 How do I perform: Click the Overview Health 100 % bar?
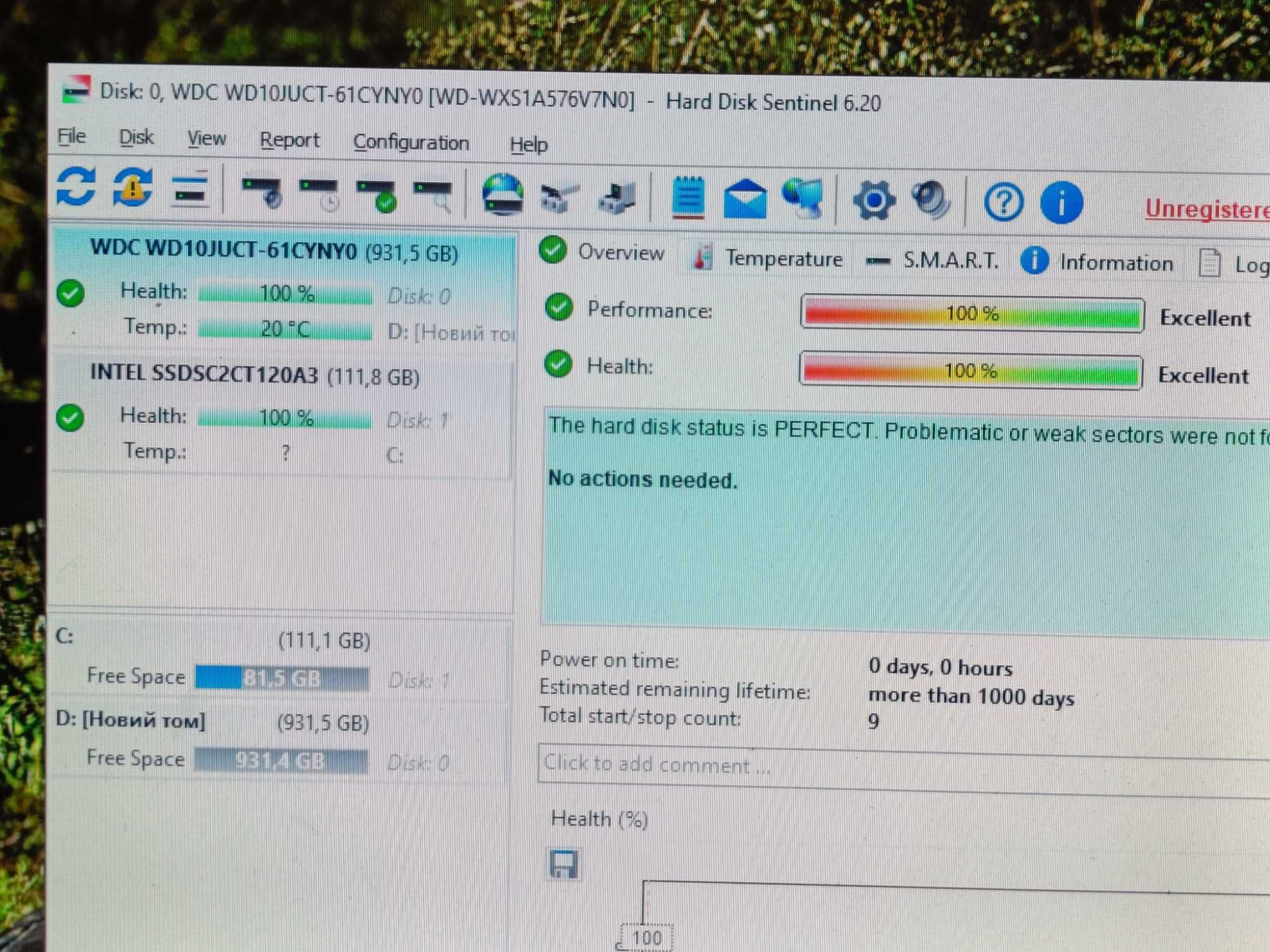(x=970, y=371)
